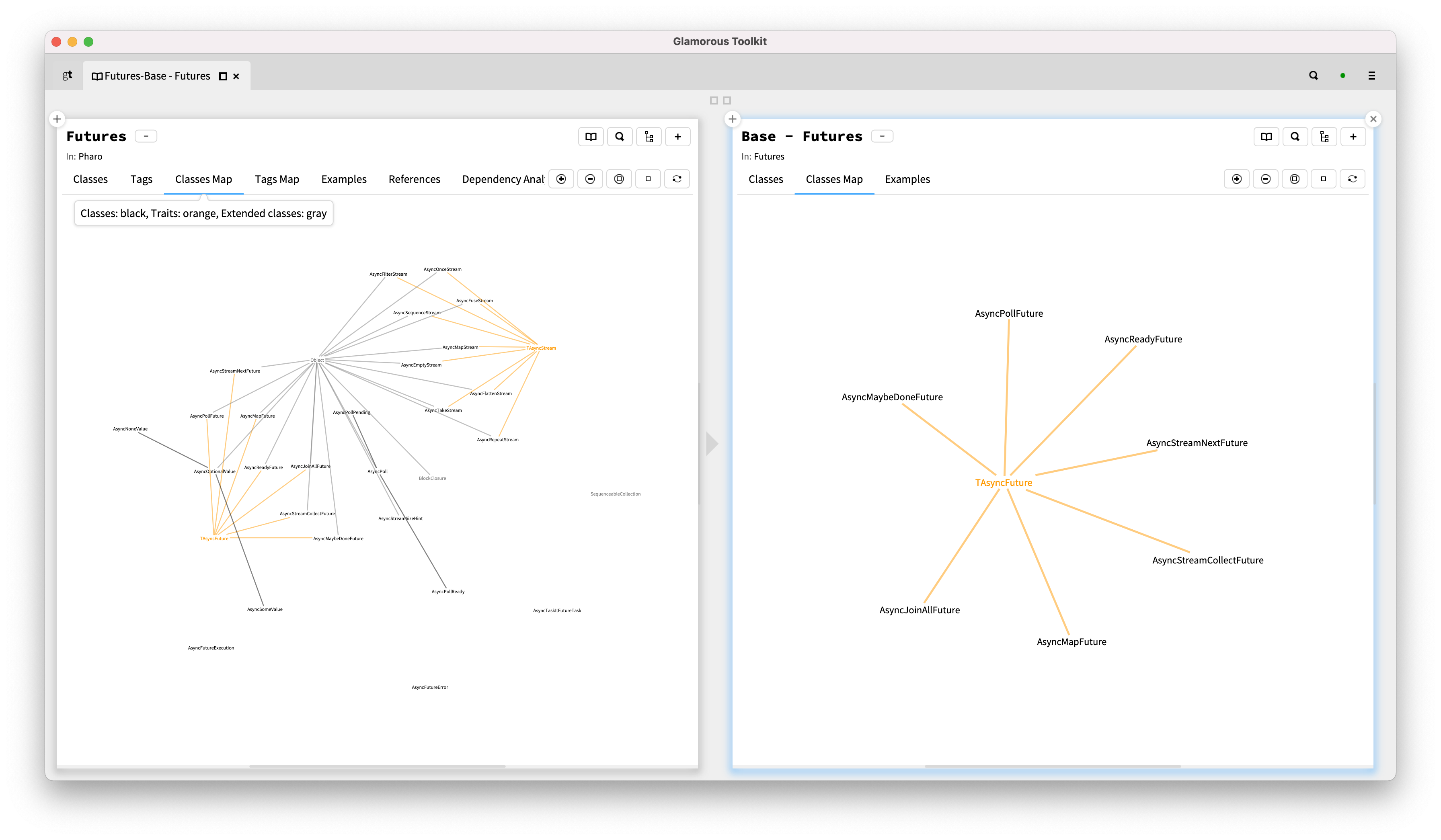
Task: Open the search tool in the Futures pane
Action: [x=620, y=136]
